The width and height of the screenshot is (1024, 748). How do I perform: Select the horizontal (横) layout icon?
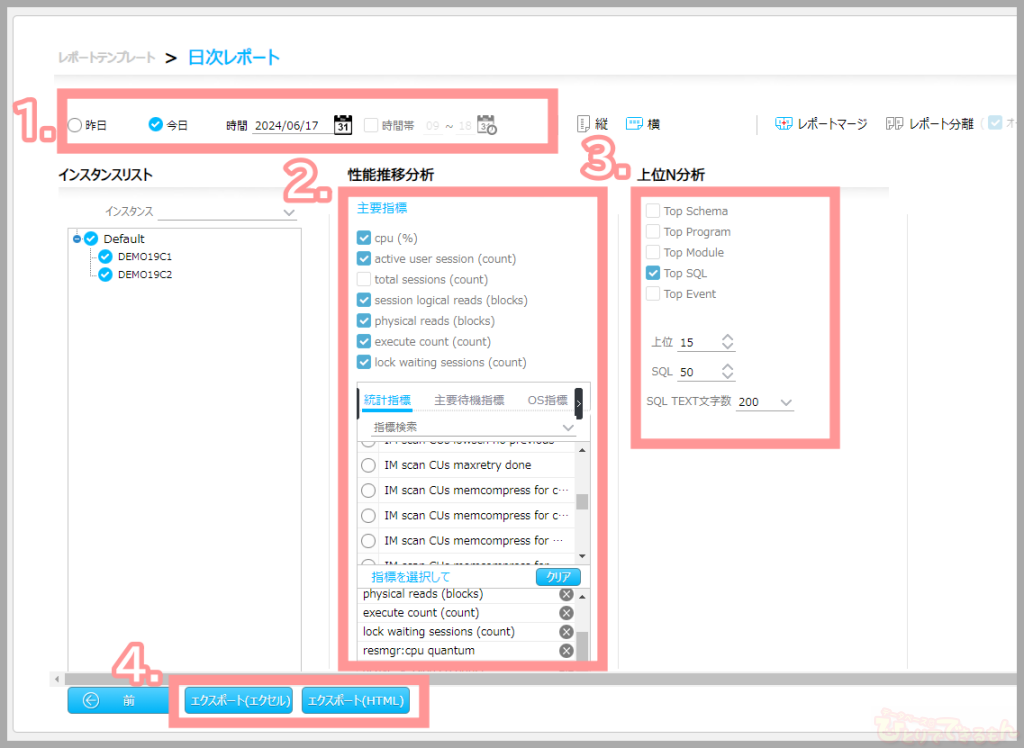(634, 125)
